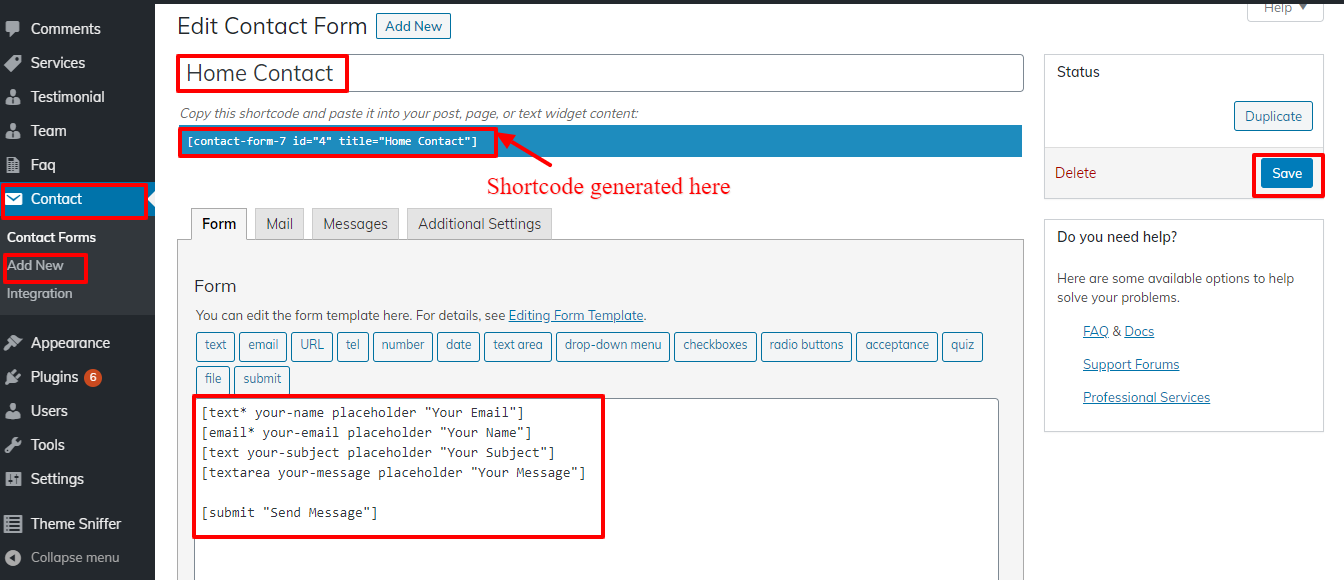Open Appearance settings
Image resolution: width=1344 pixels, height=580 pixels.
click(68, 342)
